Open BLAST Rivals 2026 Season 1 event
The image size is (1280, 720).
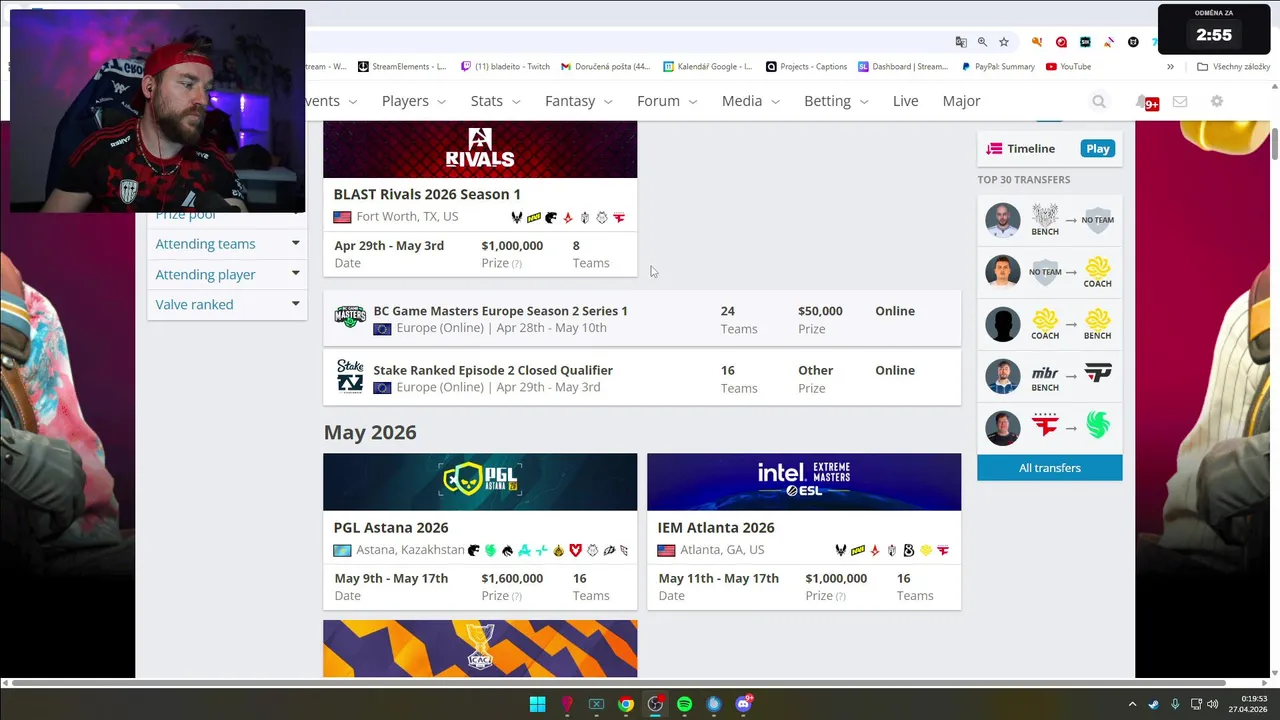[427, 194]
